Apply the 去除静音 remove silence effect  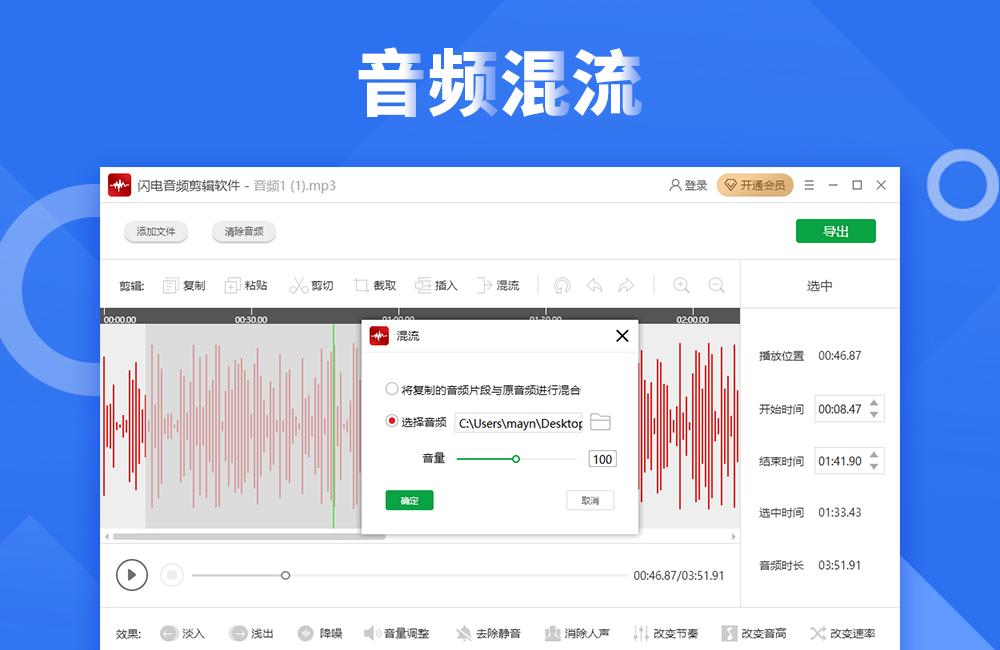(489, 633)
